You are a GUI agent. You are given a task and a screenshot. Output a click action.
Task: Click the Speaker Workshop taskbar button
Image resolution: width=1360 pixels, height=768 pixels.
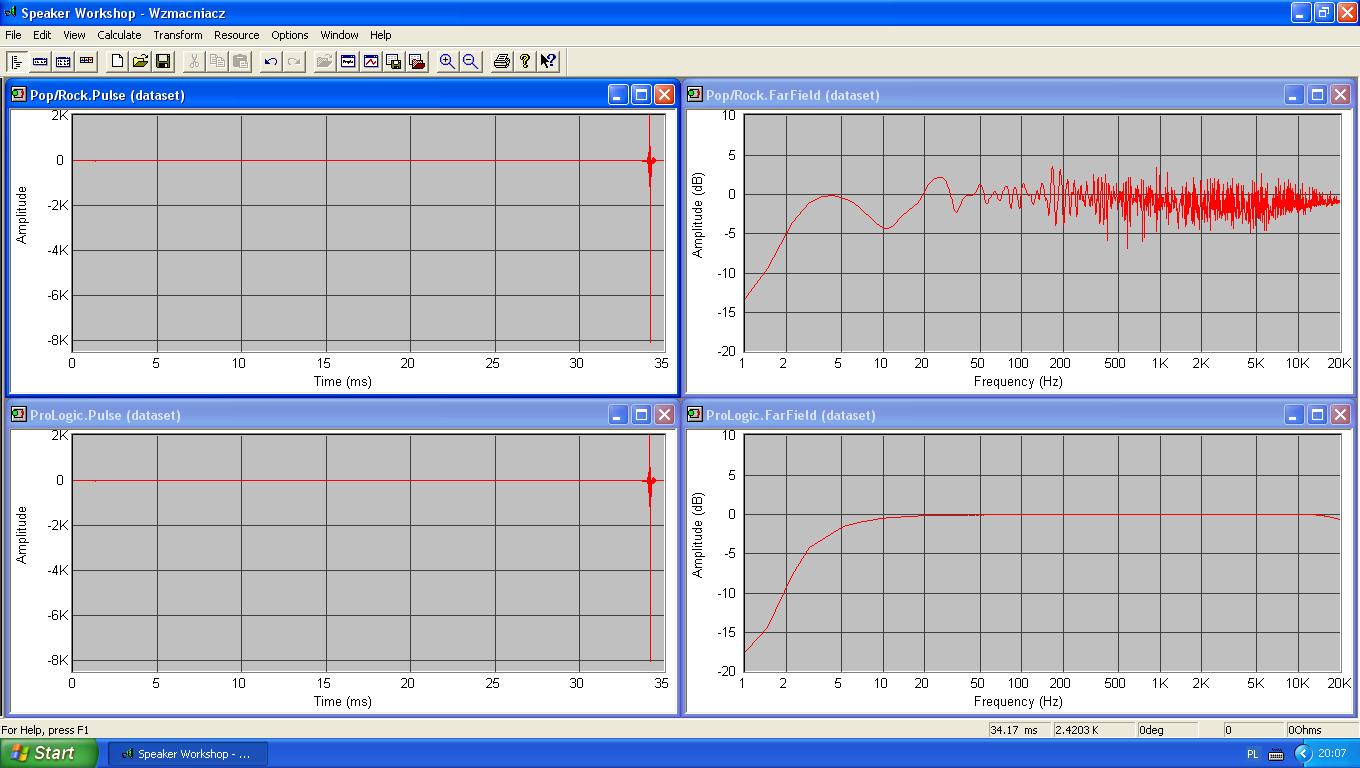pyautogui.click(x=186, y=754)
